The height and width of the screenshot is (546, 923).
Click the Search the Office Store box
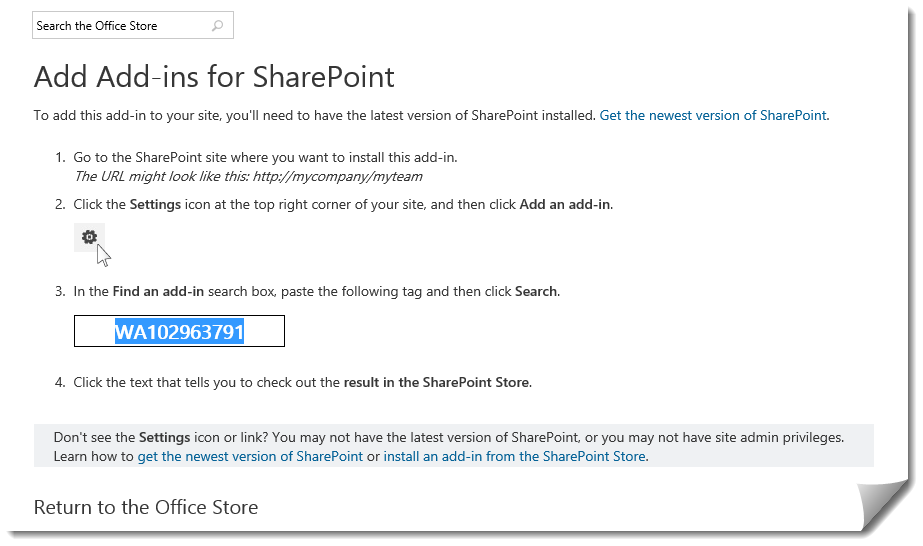(x=120, y=26)
